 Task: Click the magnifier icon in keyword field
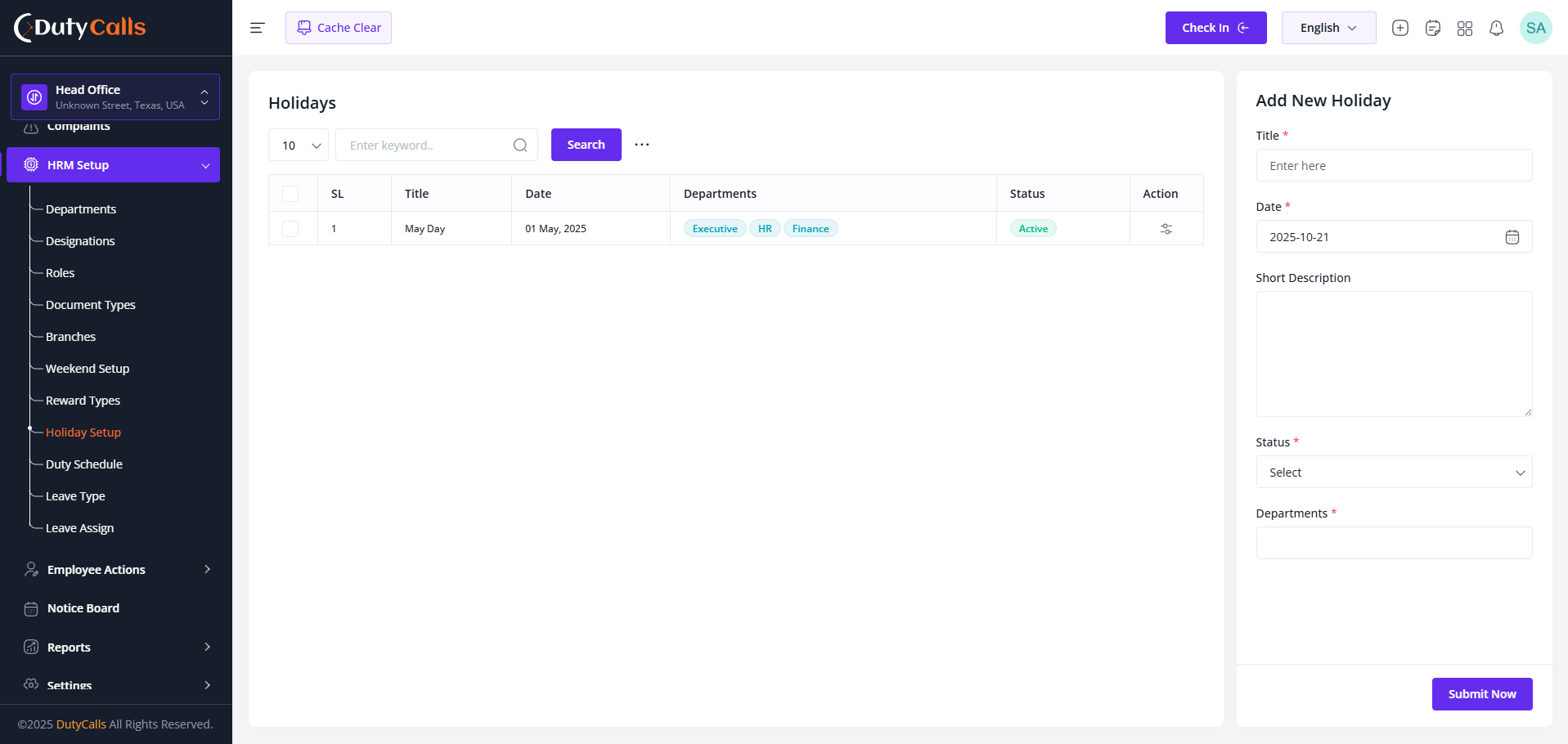tap(520, 146)
